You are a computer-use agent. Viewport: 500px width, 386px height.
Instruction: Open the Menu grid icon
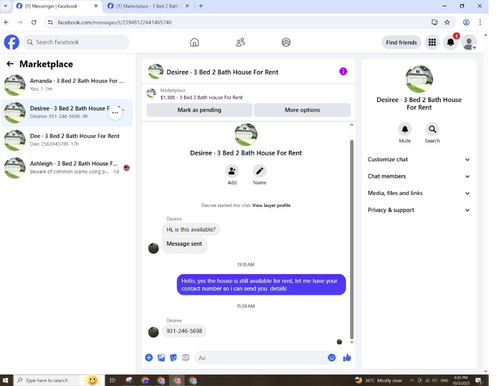pos(432,42)
